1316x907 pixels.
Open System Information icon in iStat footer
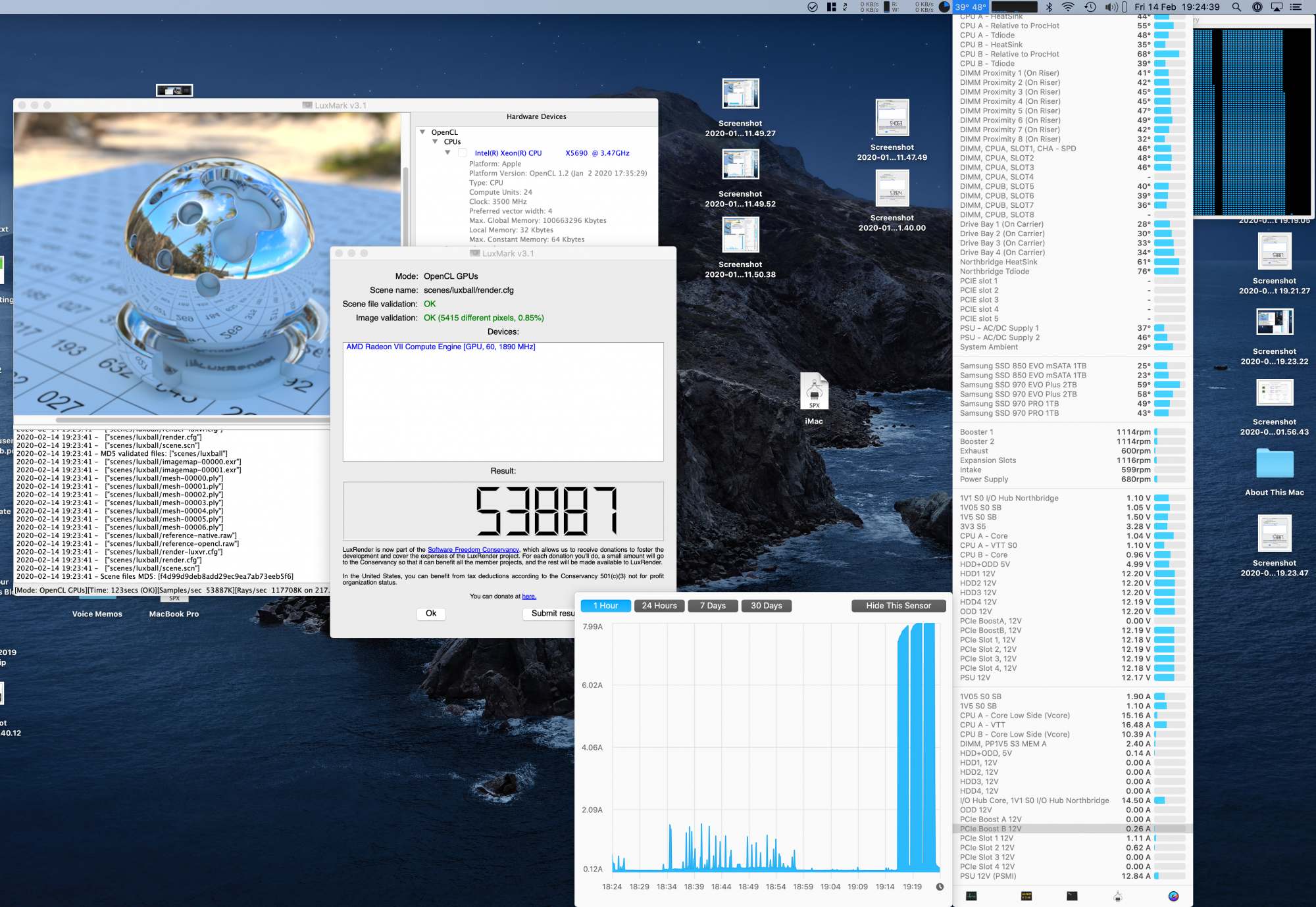1117,896
